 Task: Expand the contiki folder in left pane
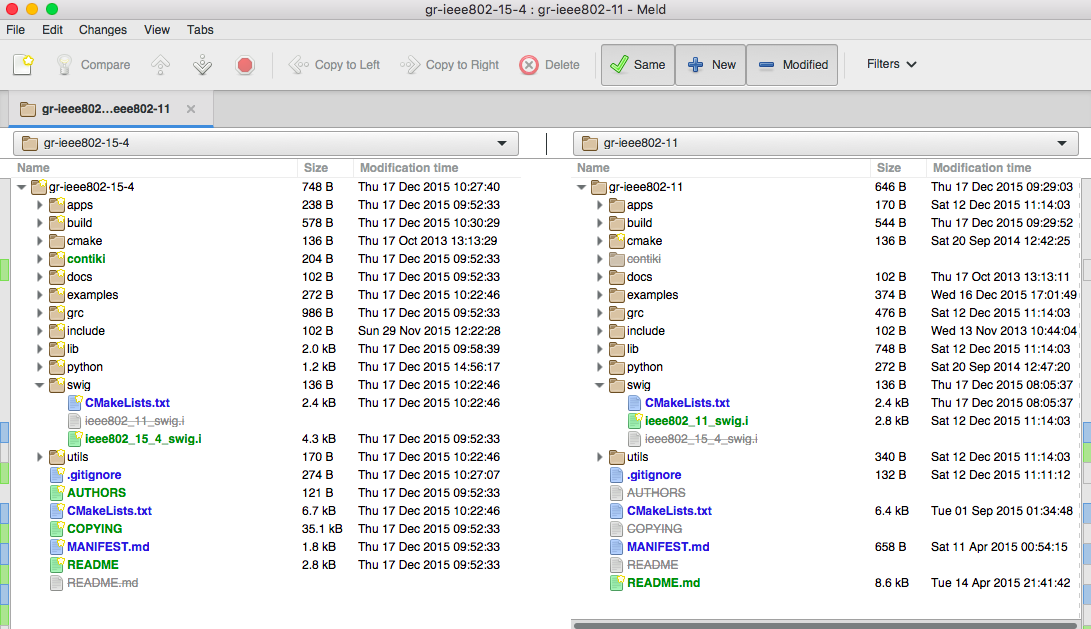point(41,259)
